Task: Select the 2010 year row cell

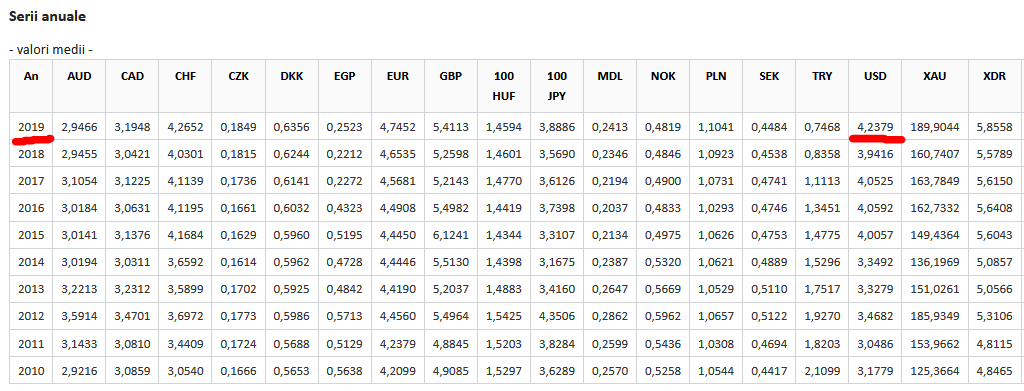Action: tap(31, 371)
